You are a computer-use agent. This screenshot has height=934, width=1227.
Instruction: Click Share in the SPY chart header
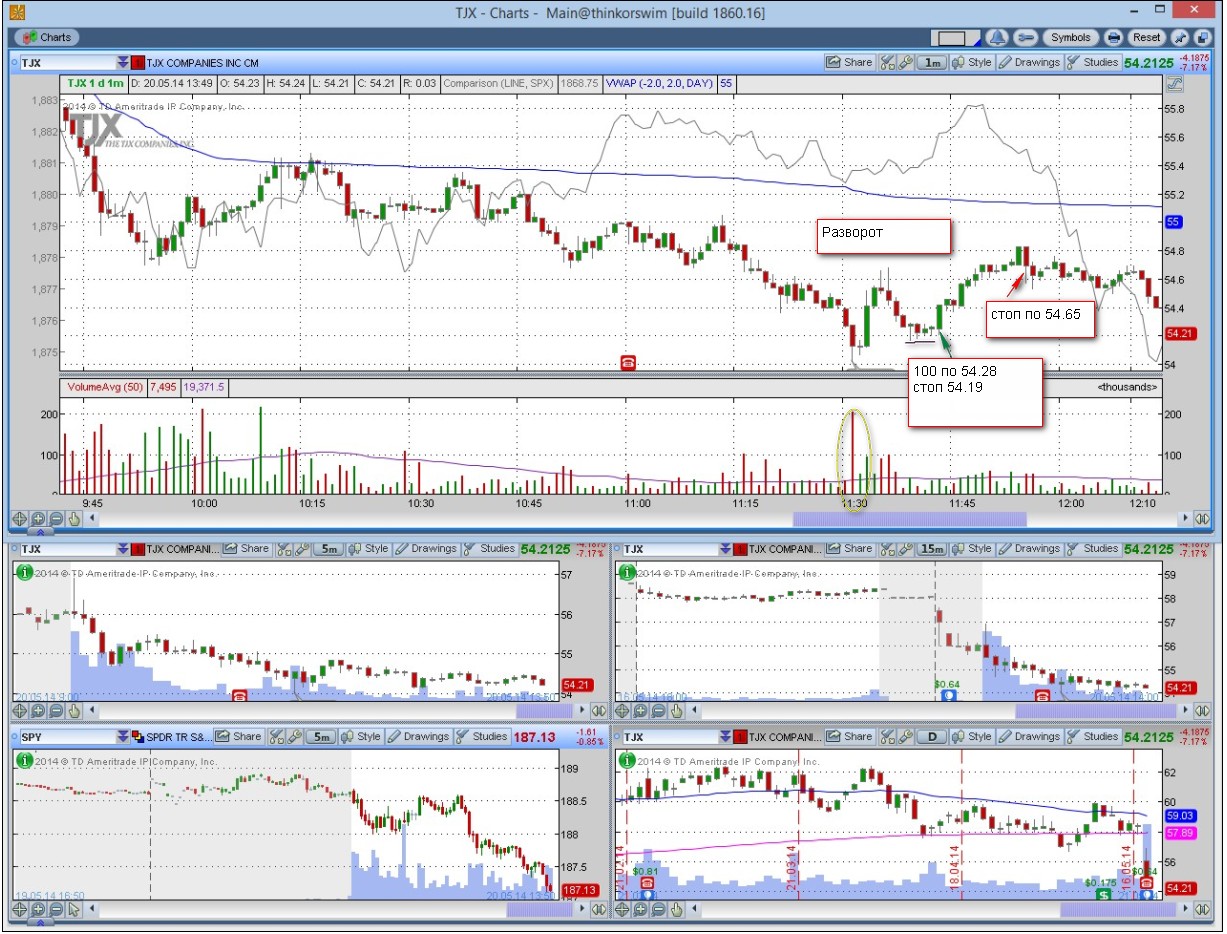(238, 737)
